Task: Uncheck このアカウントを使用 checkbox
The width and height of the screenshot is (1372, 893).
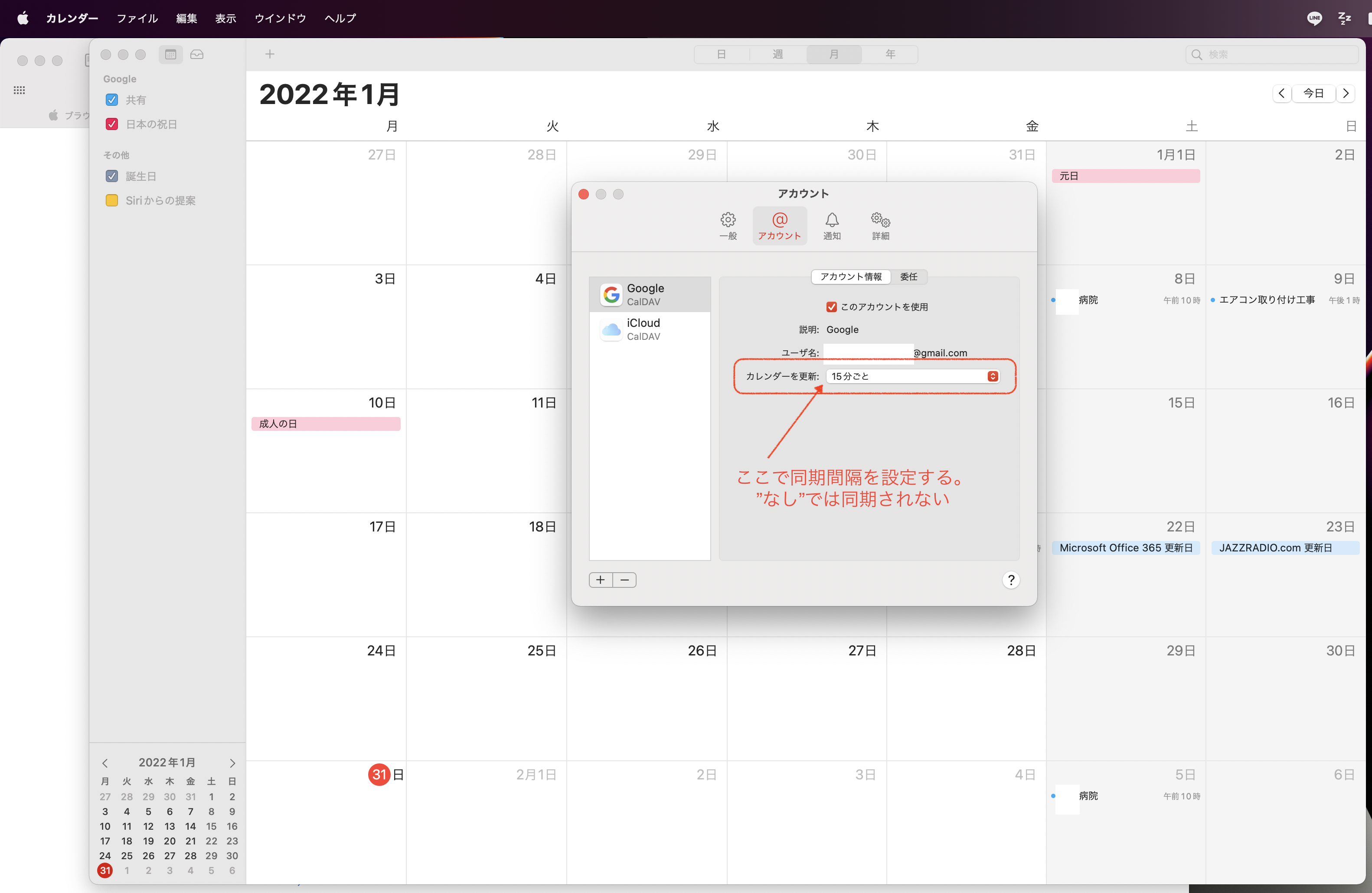Action: point(831,306)
